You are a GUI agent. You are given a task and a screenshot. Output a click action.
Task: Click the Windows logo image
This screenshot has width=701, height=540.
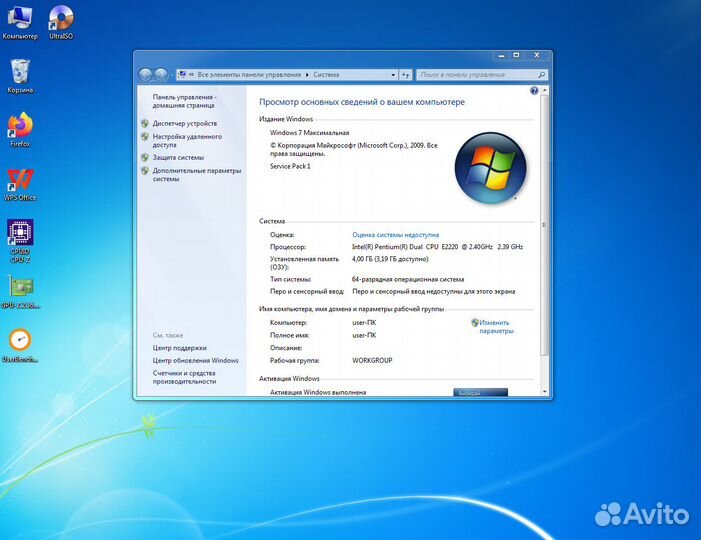490,168
